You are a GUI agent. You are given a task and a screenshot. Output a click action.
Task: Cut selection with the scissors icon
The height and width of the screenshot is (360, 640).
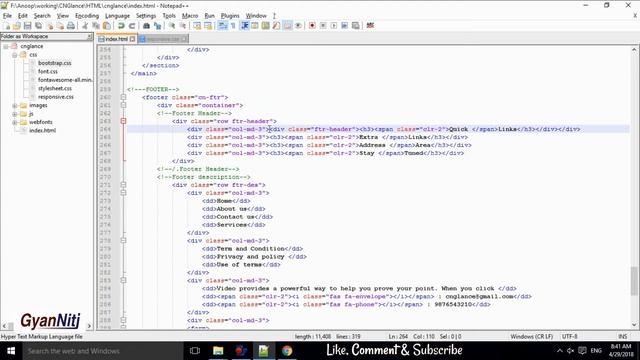(85, 26)
